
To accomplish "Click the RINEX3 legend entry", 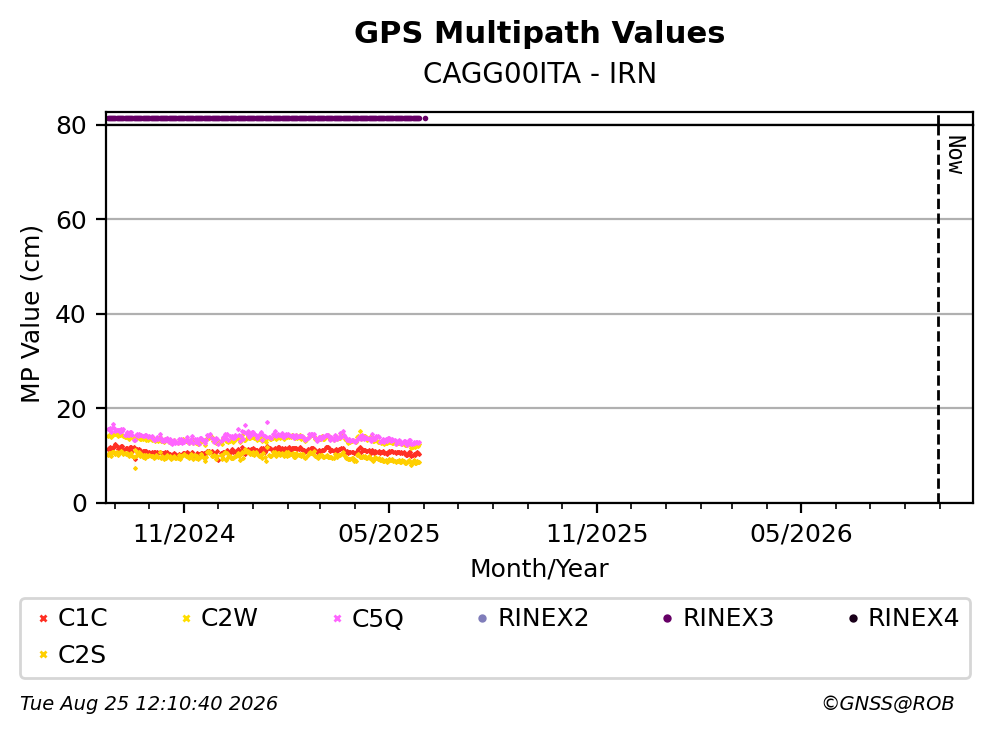I will [x=718, y=618].
